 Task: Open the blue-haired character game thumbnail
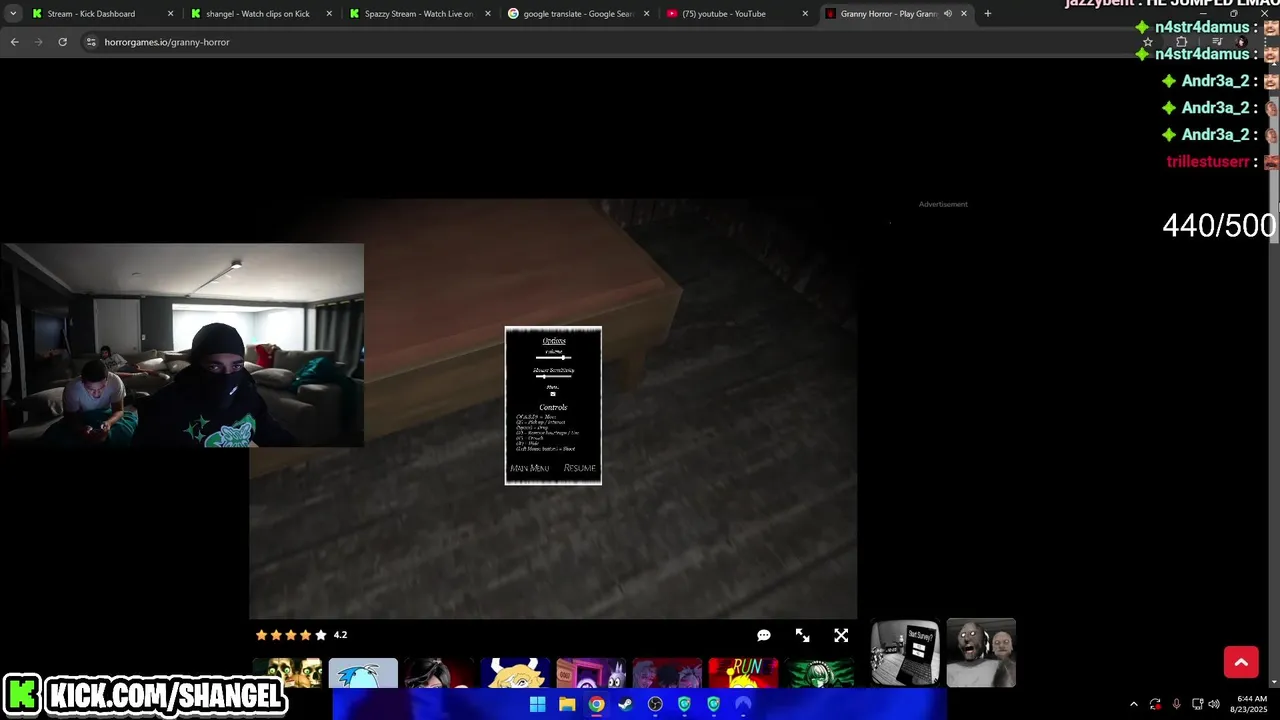[x=363, y=673]
